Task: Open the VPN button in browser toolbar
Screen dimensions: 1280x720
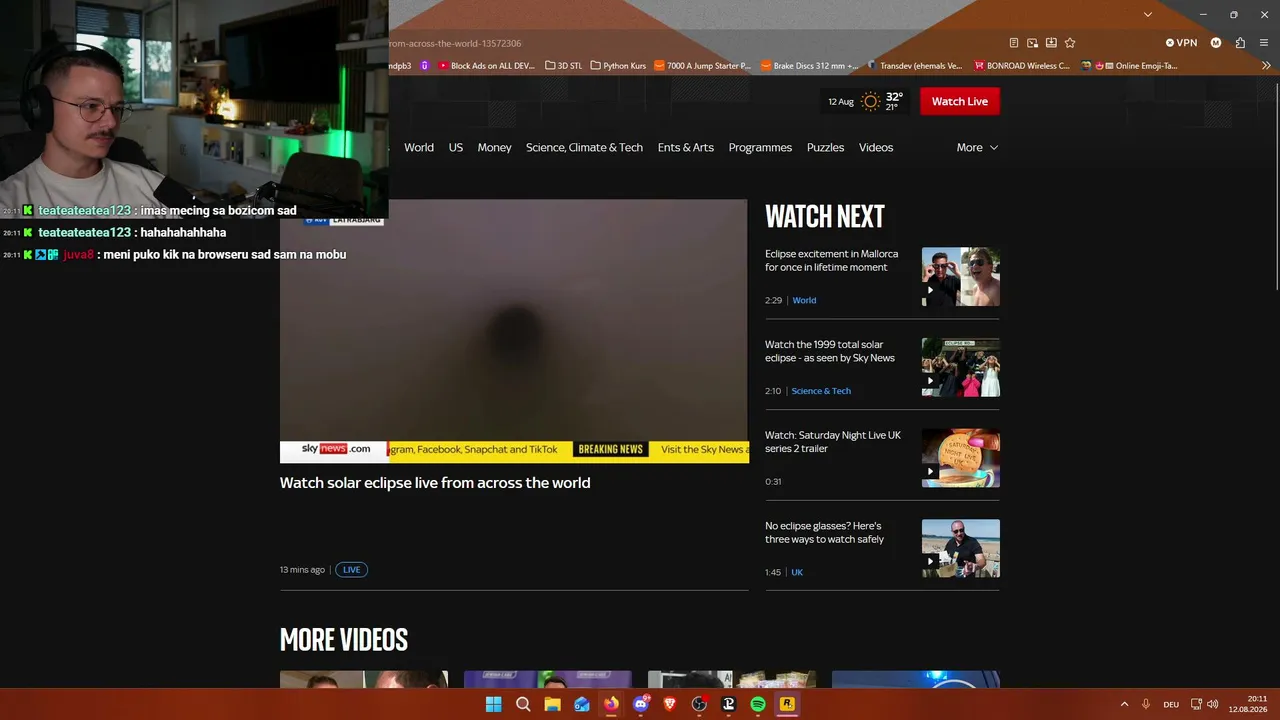Action: pos(1181,43)
